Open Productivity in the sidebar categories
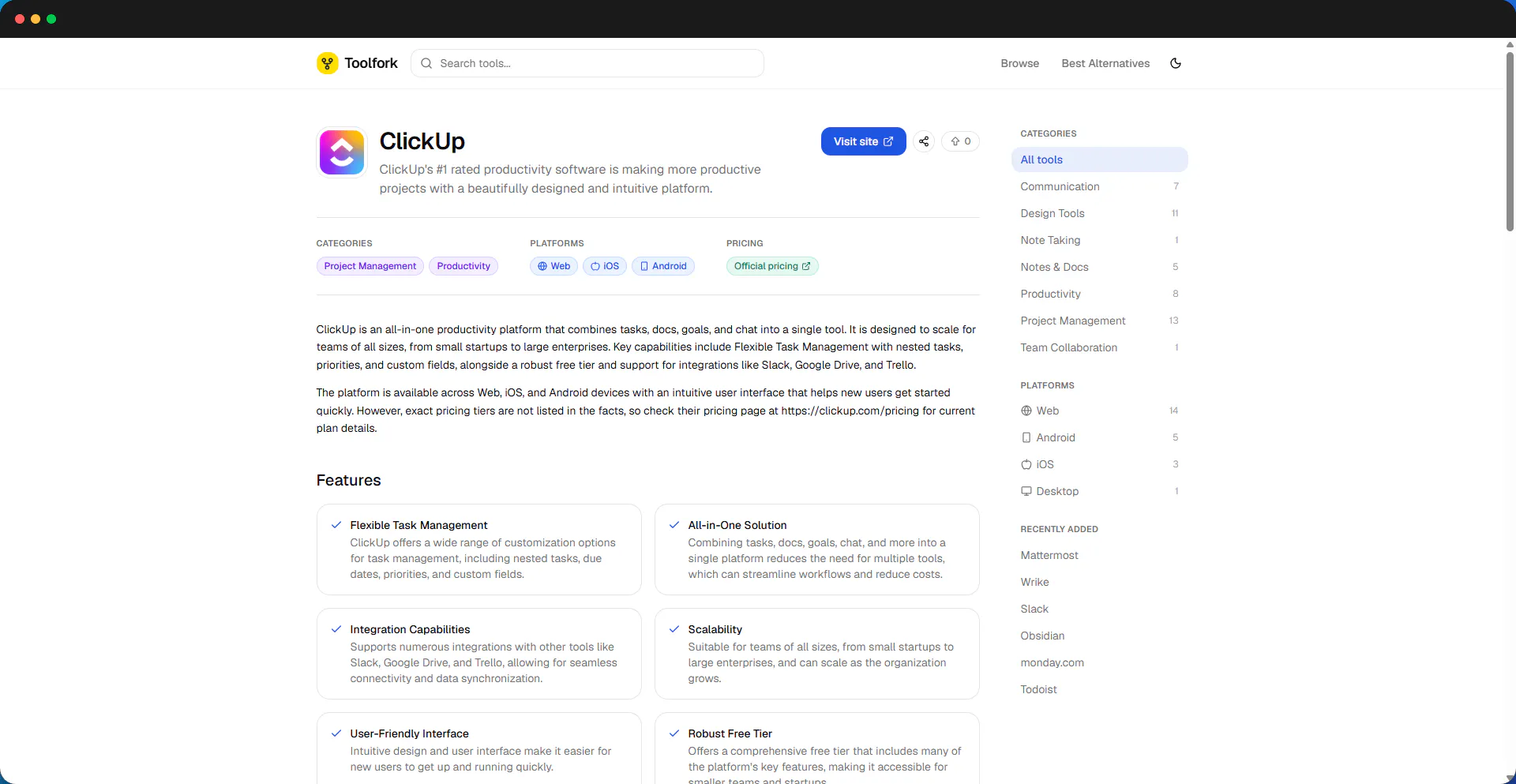This screenshot has height=784, width=1516. [x=1099, y=294]
